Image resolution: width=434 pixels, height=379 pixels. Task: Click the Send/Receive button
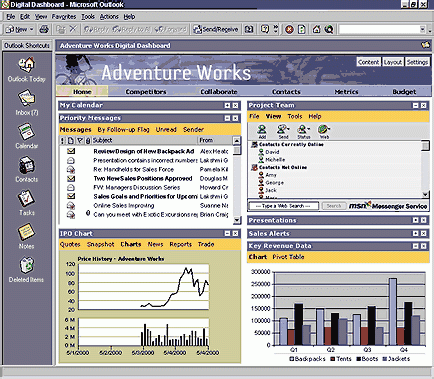click(216, 30)
